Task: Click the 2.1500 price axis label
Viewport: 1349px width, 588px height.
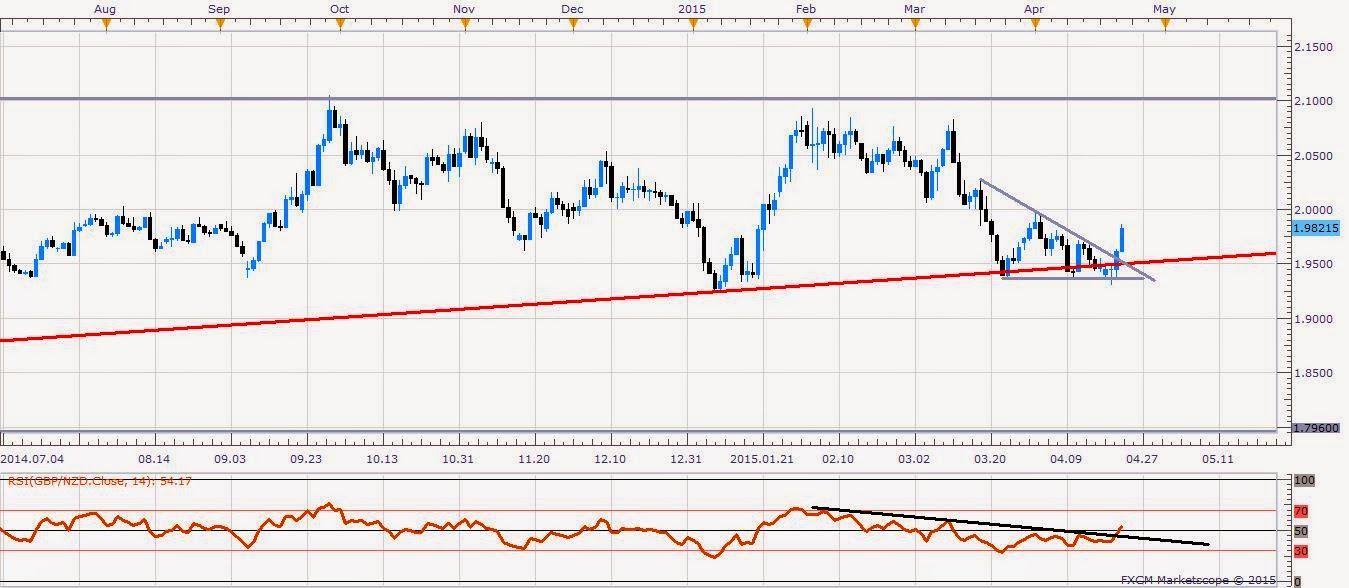Action: tap(1312, 47)
